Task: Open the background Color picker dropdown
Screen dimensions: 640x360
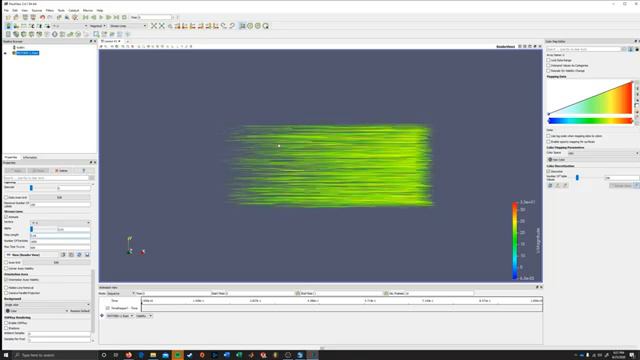Action: 36,311
